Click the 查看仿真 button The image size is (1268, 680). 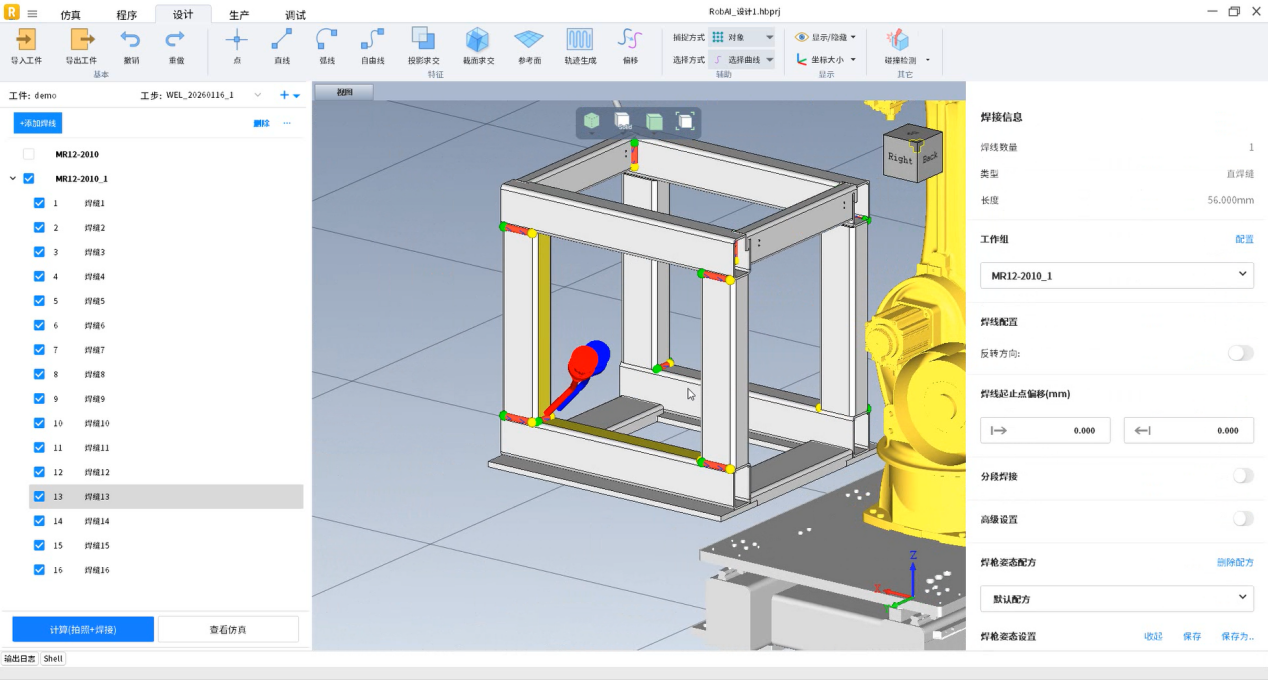tap(228, 629)
